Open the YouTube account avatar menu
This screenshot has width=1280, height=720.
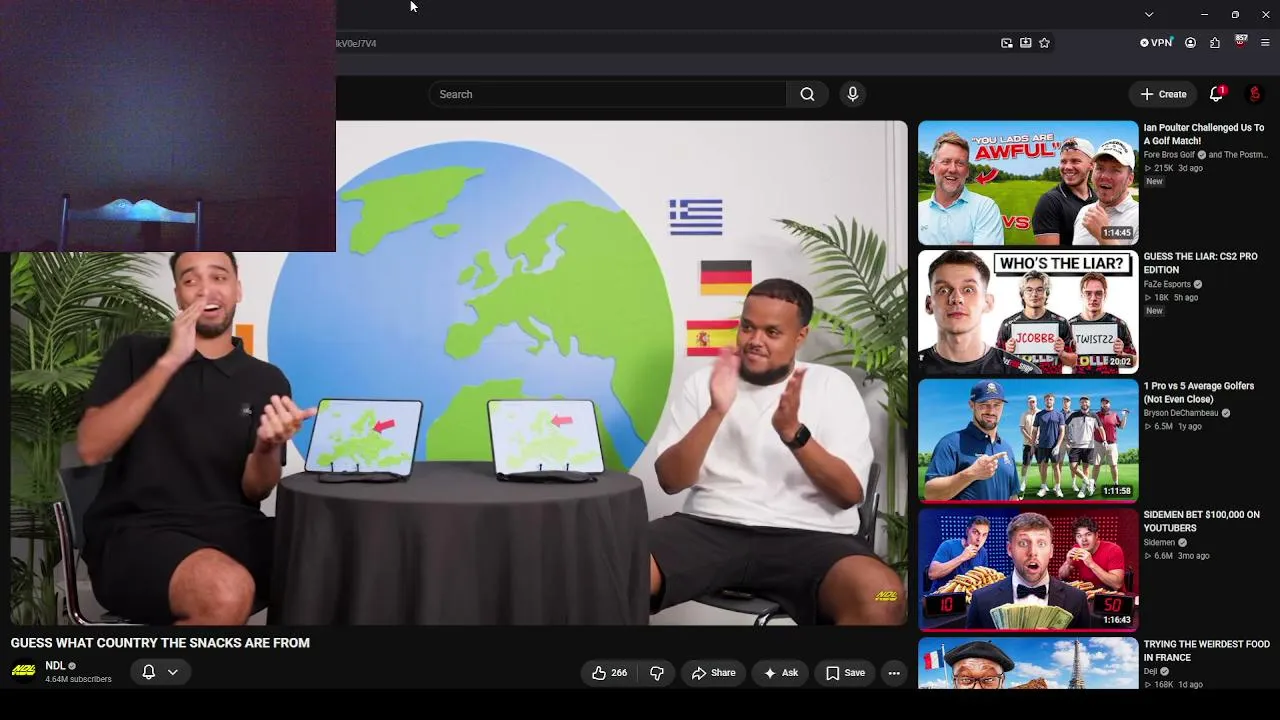(1255, 94)
